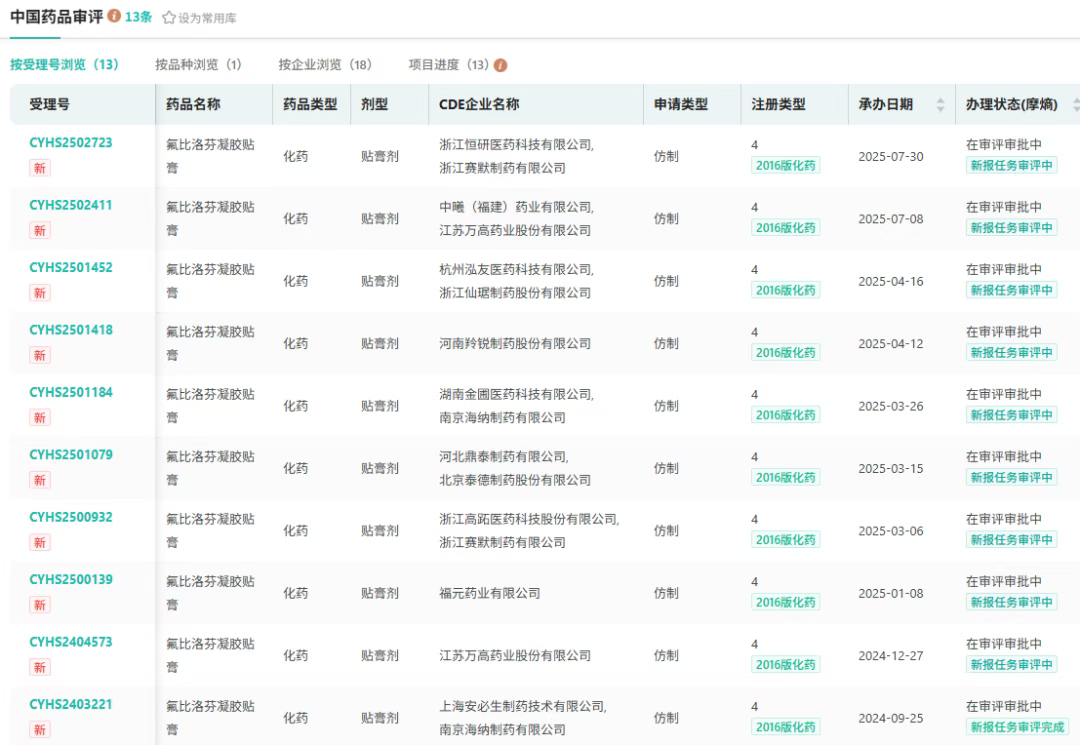The image size is (1080, 745).
Task: Open acceptance number CYHS2502723 link
Action: pos(71,143)
